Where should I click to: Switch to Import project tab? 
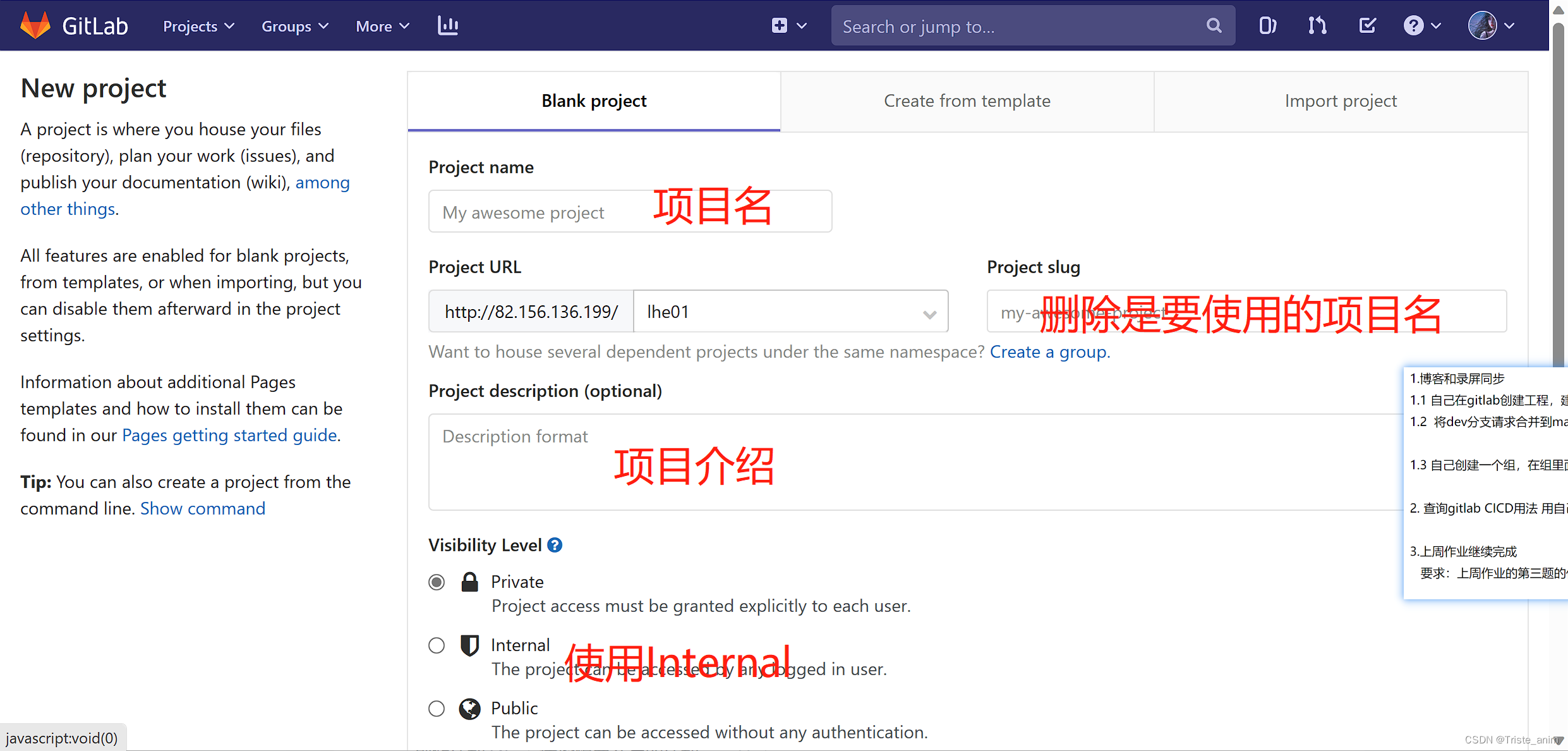click(x=1341, y=101)
